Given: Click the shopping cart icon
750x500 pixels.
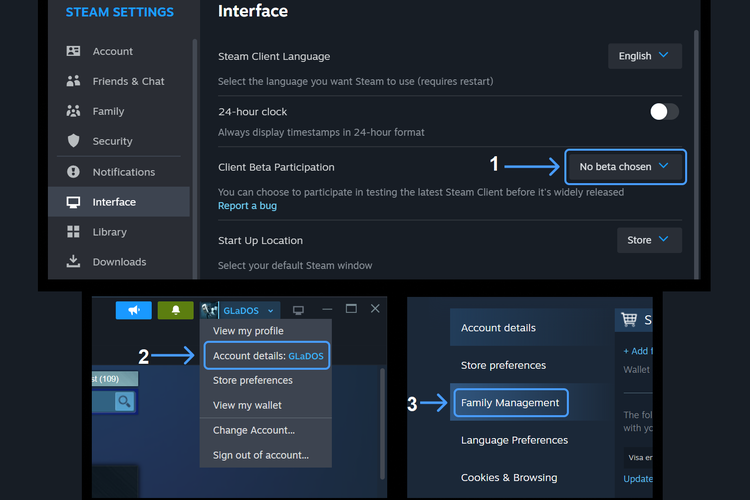Looking at the screenshot, I should [x=629, y=319].
